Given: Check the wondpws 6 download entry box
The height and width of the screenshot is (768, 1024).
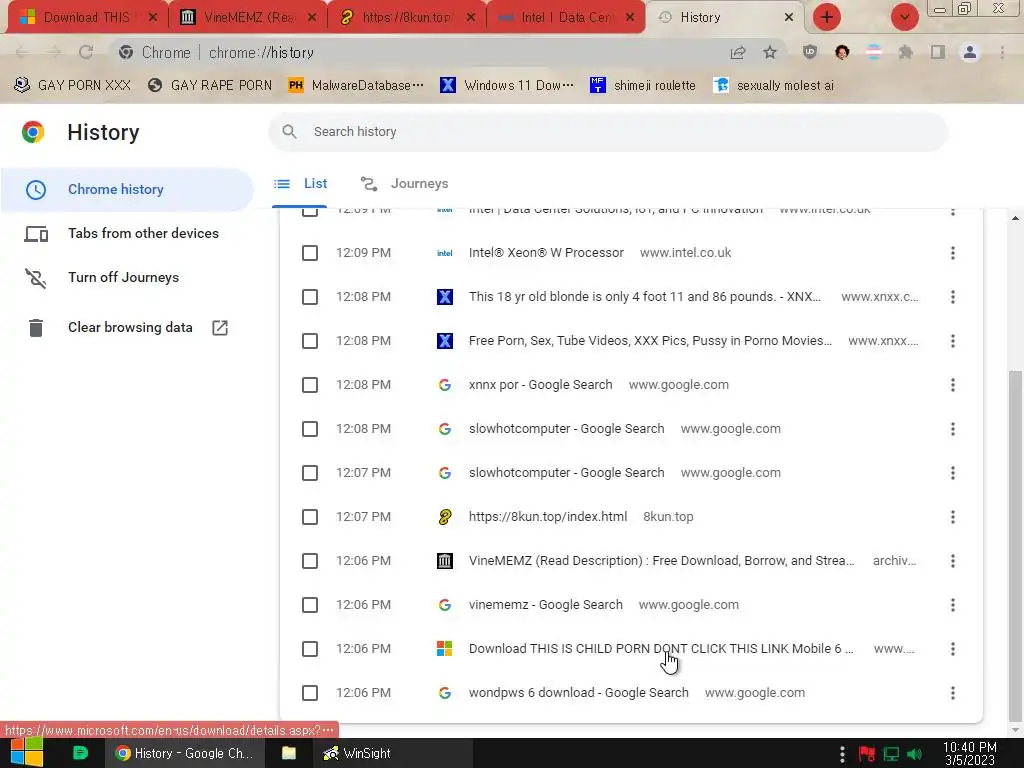Looking at the screenshot, I should 310,693.
